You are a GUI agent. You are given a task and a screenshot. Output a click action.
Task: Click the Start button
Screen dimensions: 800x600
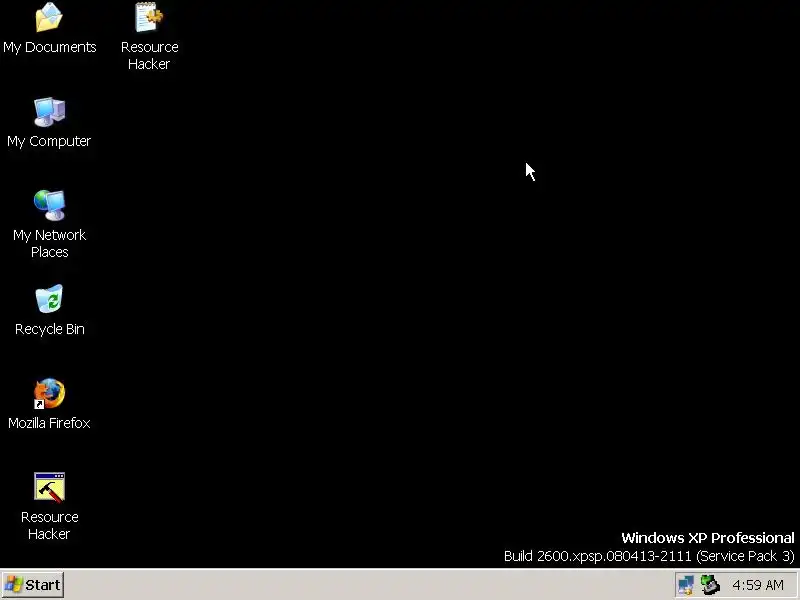33,585
